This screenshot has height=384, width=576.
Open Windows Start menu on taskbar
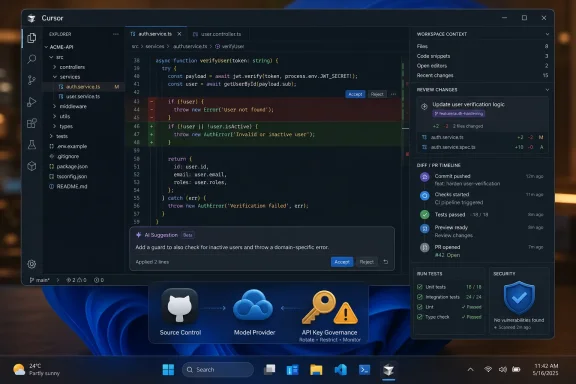[x=168, y=370]
